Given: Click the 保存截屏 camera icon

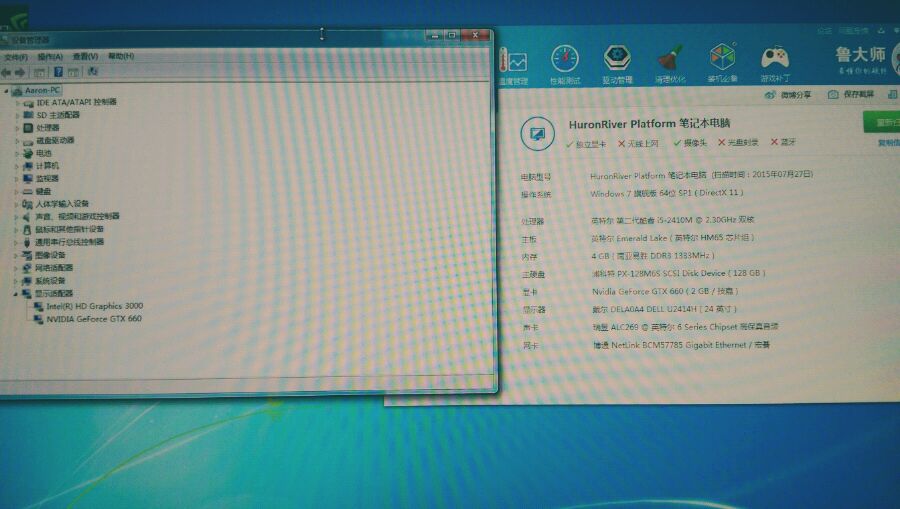Looking at the screenshot, I should [x=833, y=94].
